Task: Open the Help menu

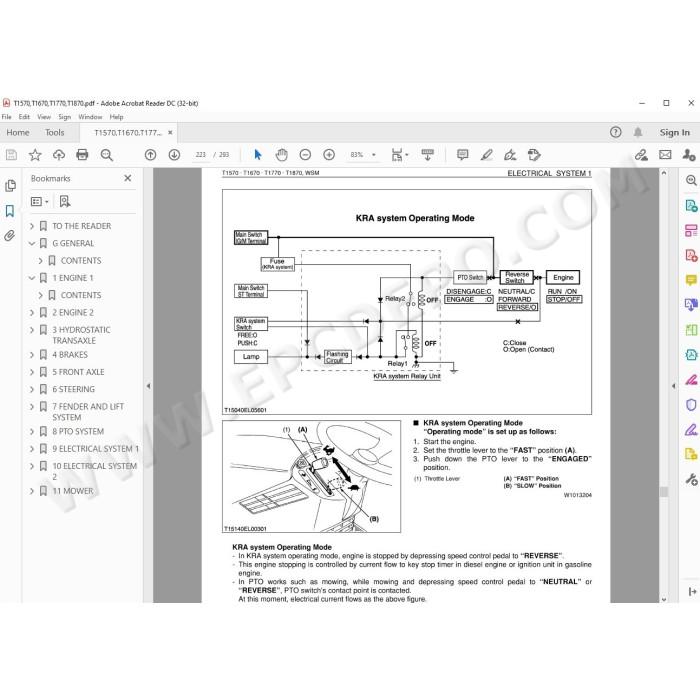Action: coord(117,117)
